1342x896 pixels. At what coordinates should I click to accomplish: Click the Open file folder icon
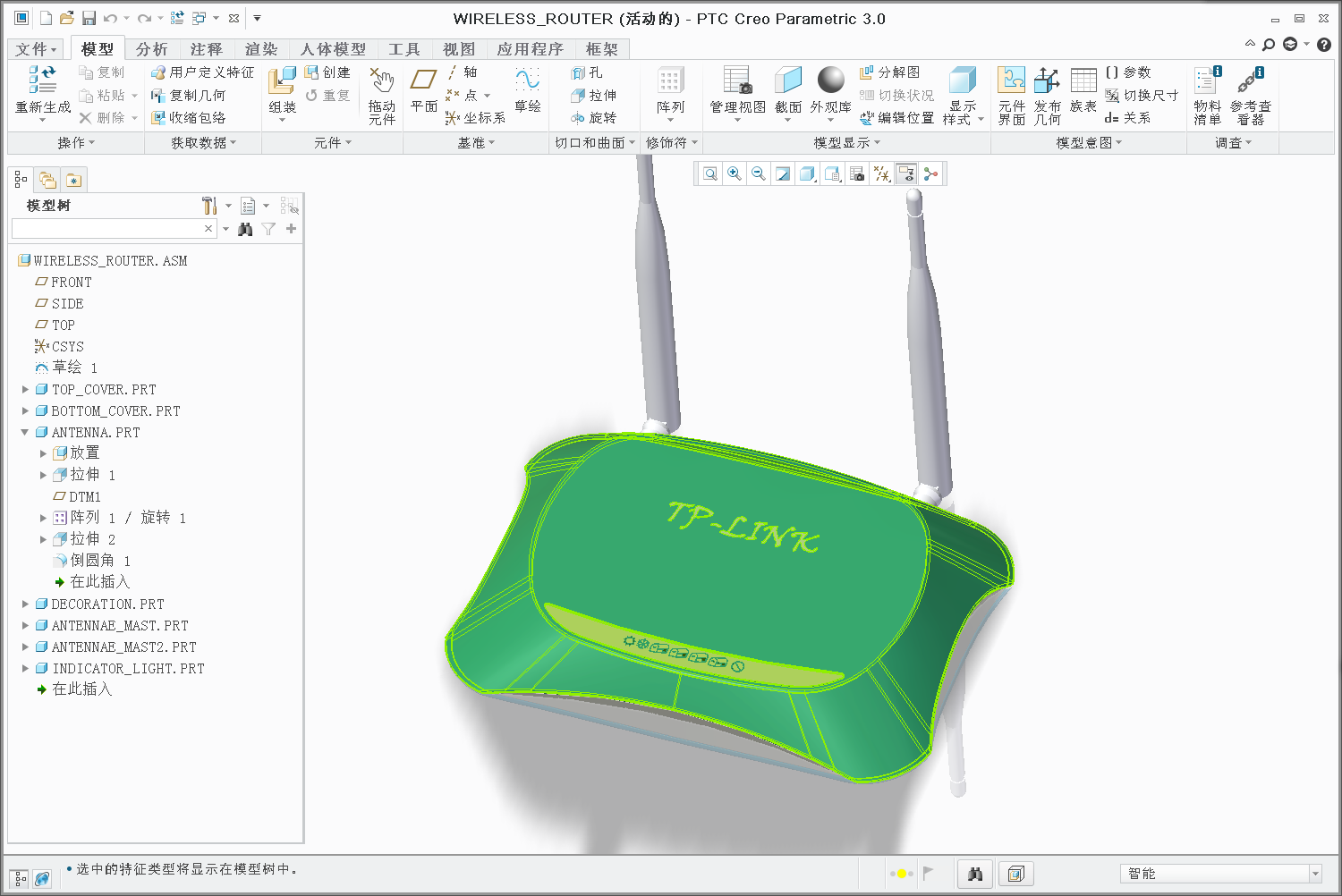67,18
